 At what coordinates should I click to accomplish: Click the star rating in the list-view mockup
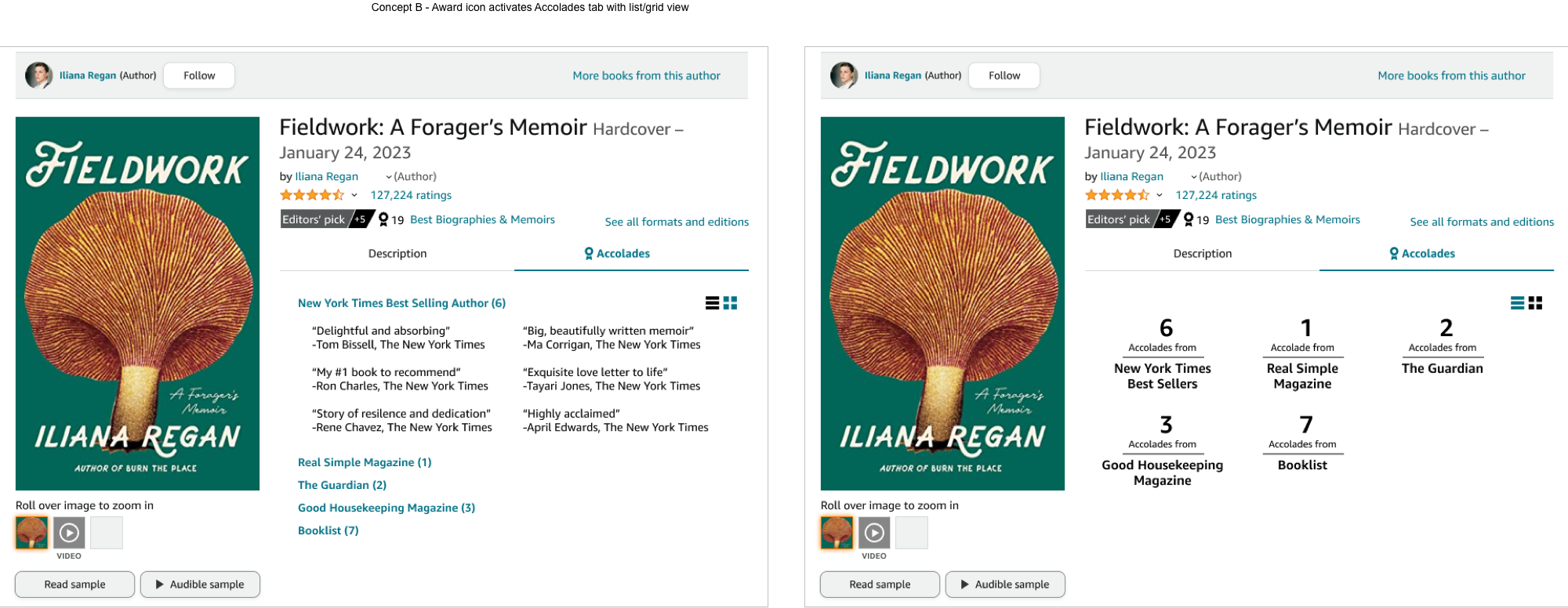[312, 195]
